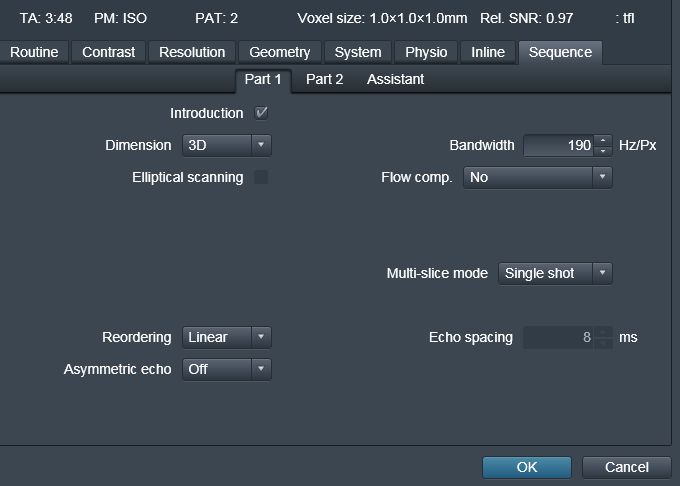Decrease Bandwidth with the down arrow
The image size is (680, 486).
(x=603, y=151)
